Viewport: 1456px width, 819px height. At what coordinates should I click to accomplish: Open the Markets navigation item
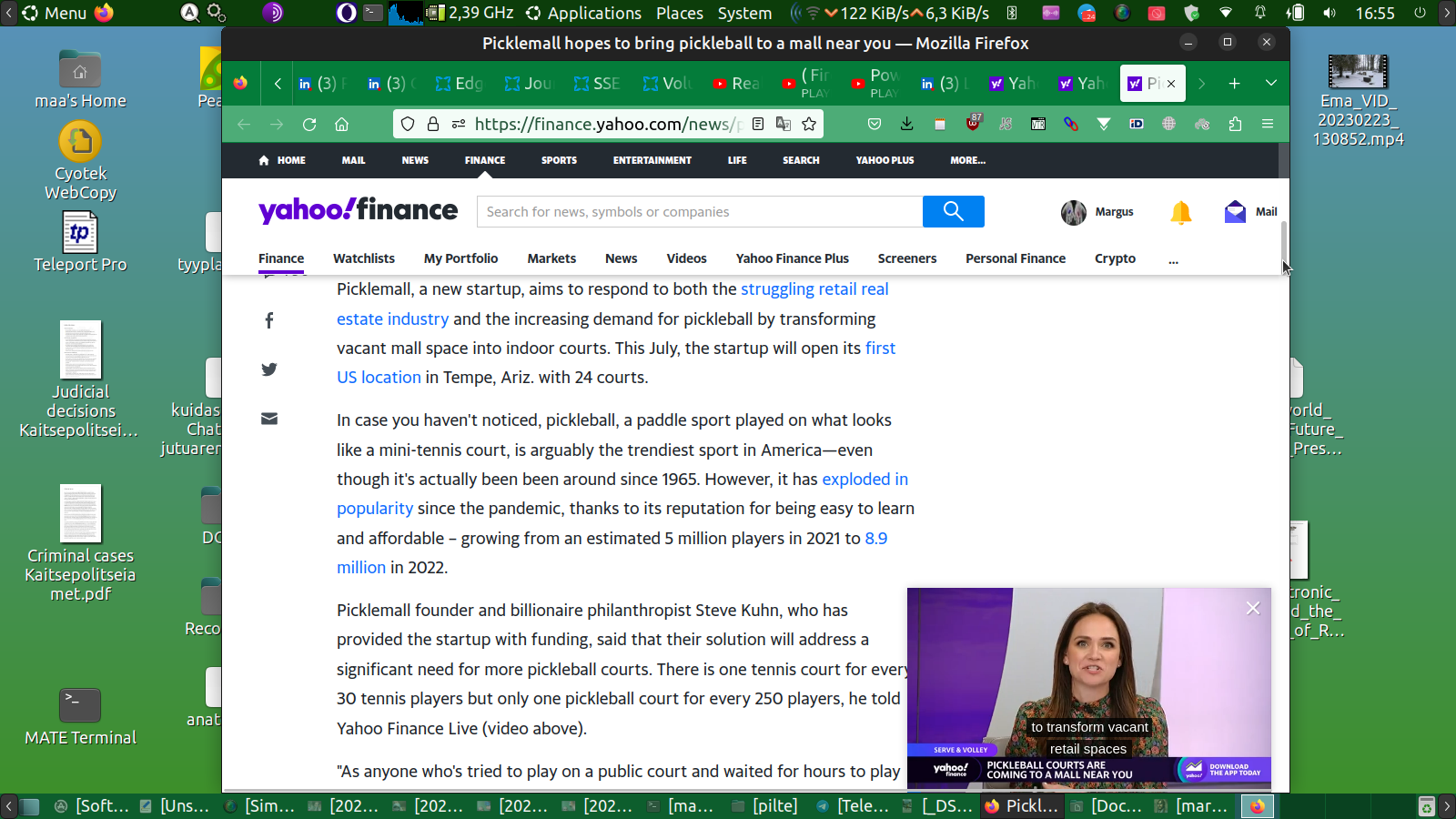[x=552, y=258]
